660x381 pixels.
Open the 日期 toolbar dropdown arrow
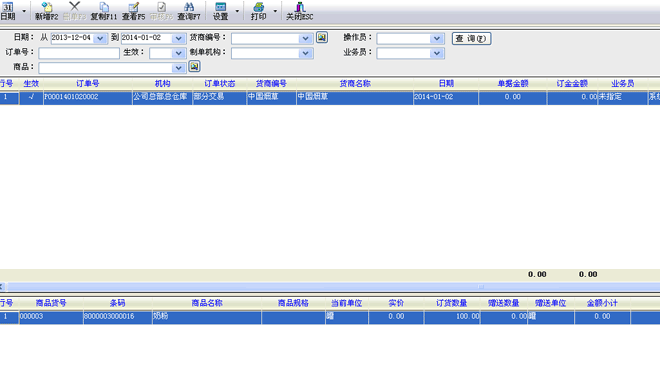[24, 11]
